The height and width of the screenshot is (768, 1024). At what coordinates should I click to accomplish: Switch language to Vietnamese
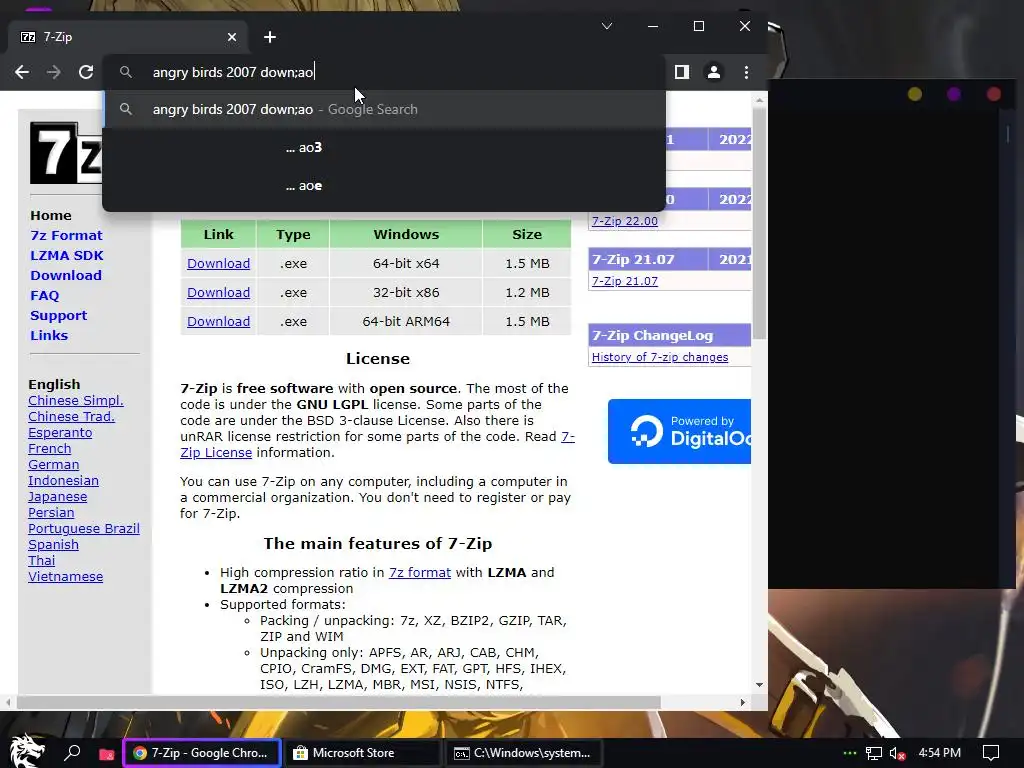65,577
